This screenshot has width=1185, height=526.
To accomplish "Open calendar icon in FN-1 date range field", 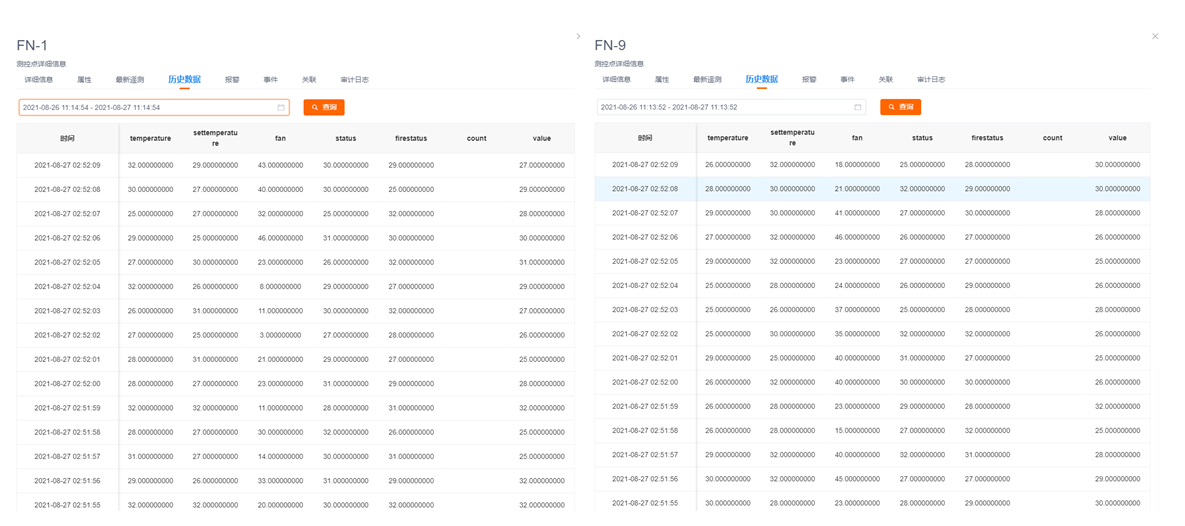I will 281,108.
